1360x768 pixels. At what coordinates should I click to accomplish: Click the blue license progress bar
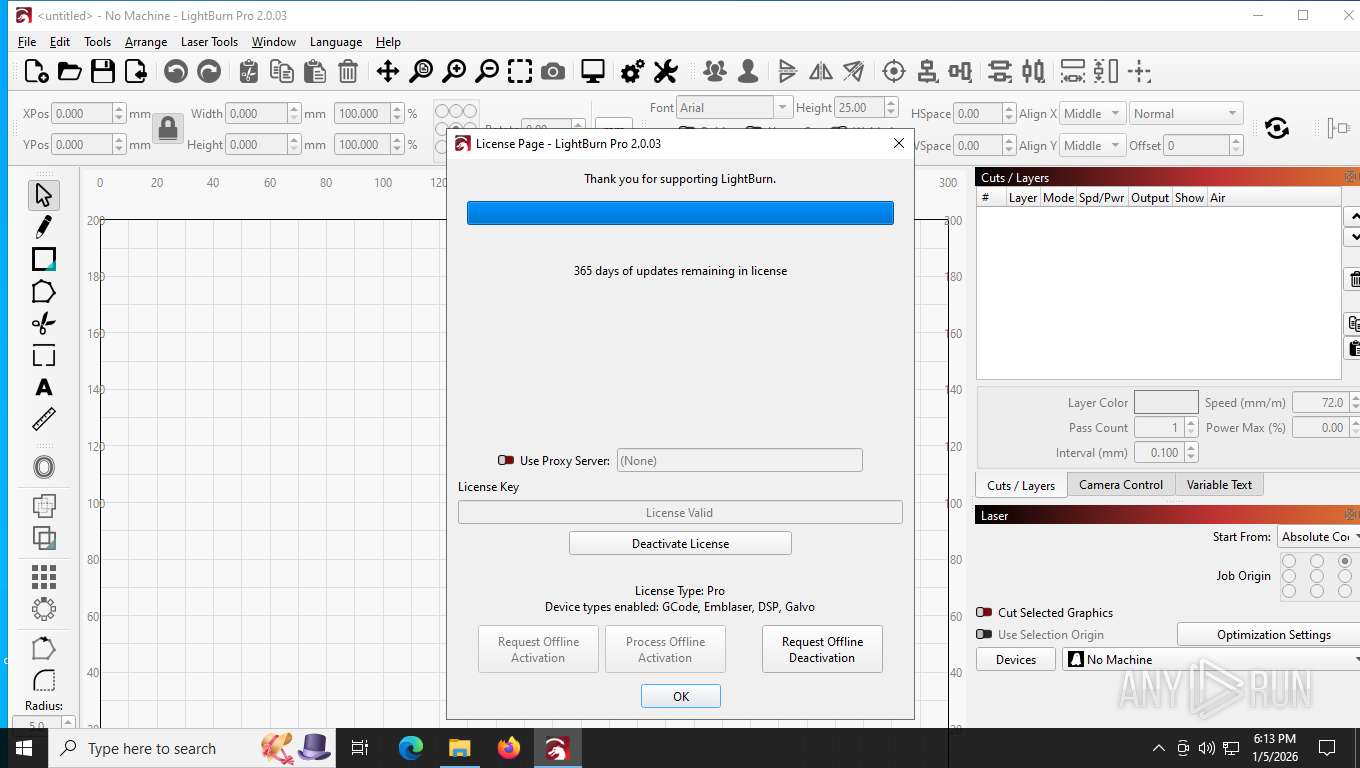tap(680, 212)
